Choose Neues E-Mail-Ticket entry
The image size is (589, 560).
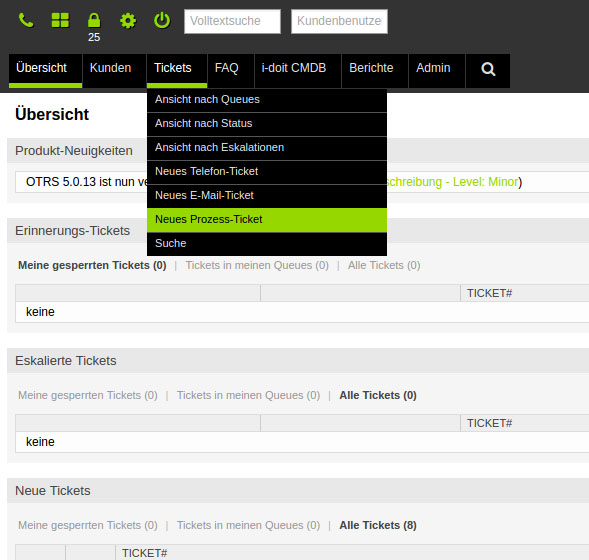[267, 196]
